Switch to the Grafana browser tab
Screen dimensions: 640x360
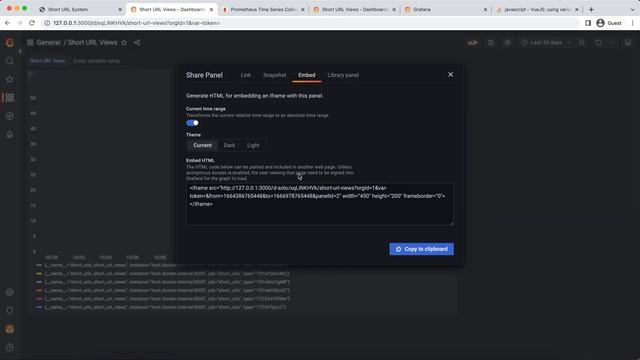(445, 9)
